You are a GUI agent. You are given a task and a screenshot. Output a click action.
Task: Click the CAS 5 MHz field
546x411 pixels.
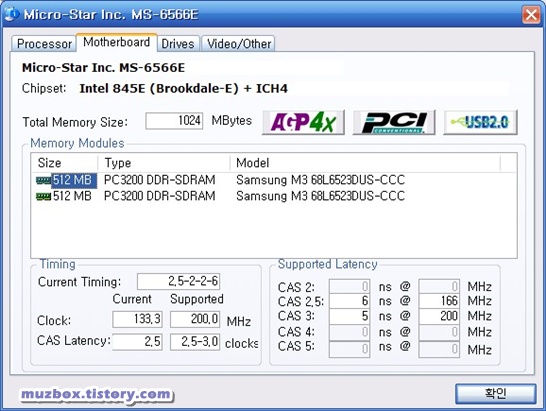439,349
